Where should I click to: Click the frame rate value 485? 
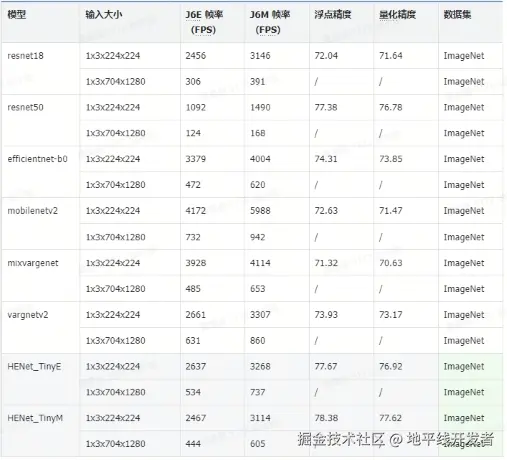click(193, 289)
